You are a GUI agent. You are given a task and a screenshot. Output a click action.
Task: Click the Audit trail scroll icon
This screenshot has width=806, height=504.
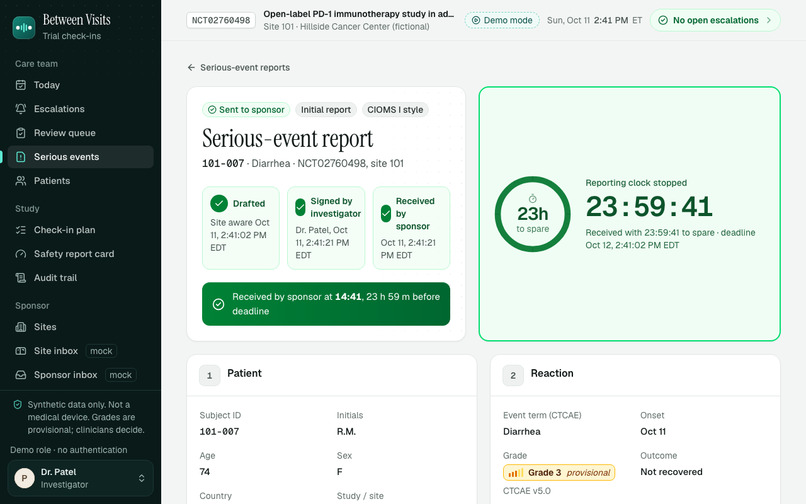click(21, 278)
